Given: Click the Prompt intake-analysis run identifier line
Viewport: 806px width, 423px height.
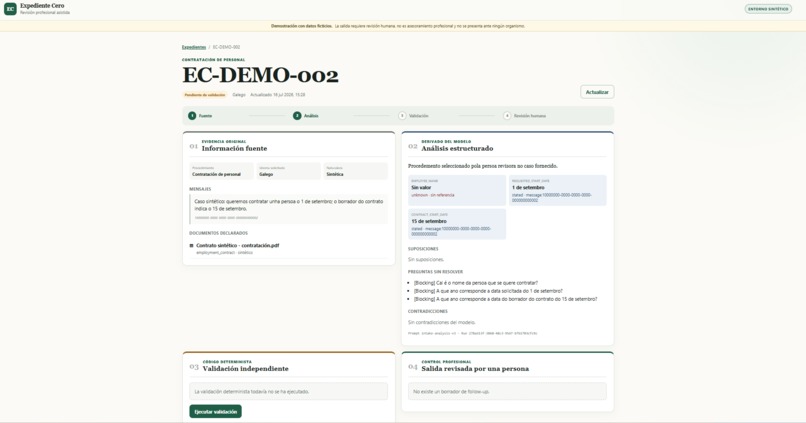Looking at the screenshot, I should pos(472,334).
